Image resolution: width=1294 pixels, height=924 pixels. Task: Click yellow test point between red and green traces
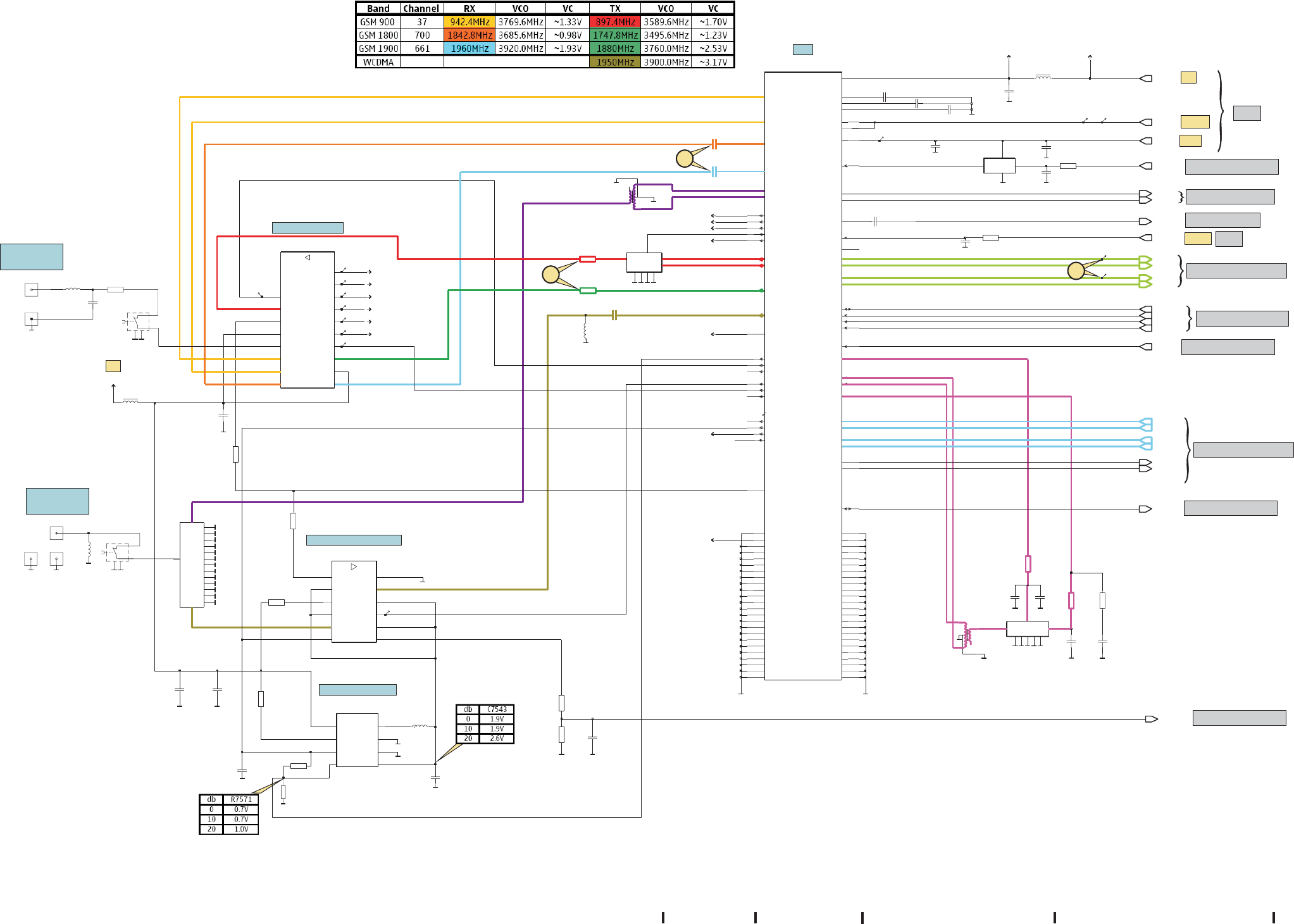tap(551, 274)
